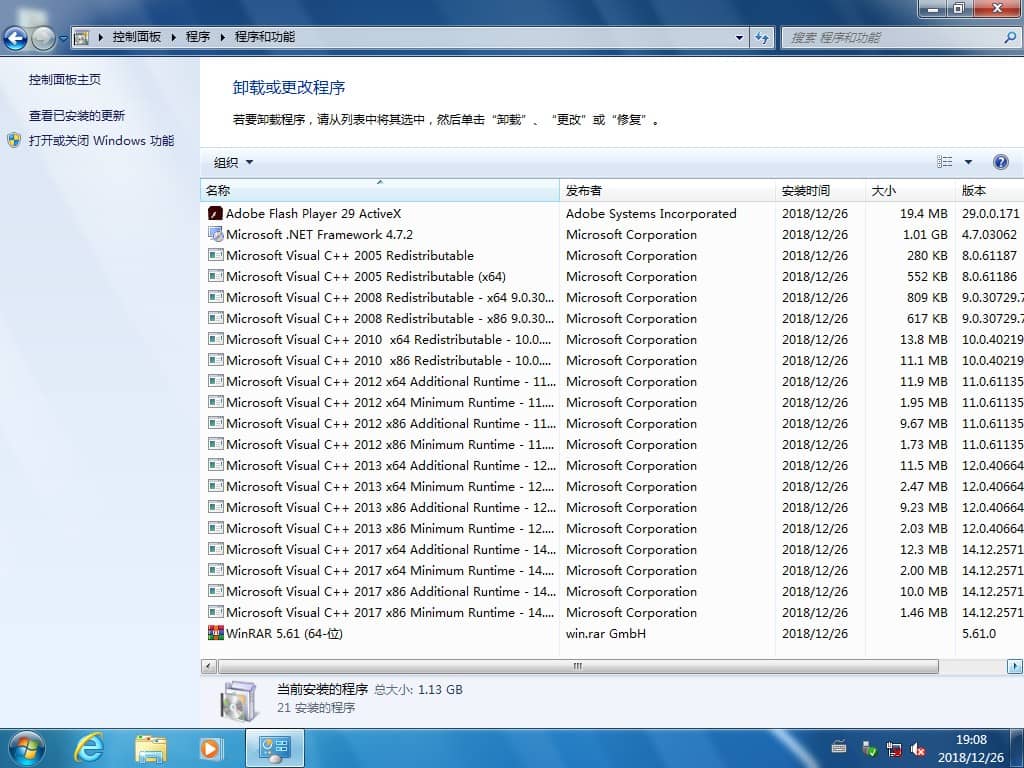Viewport: 1024px width, 768px height.
Task: Open Windows Media Player from the taskbar
Action: click(x=210, y=747)
